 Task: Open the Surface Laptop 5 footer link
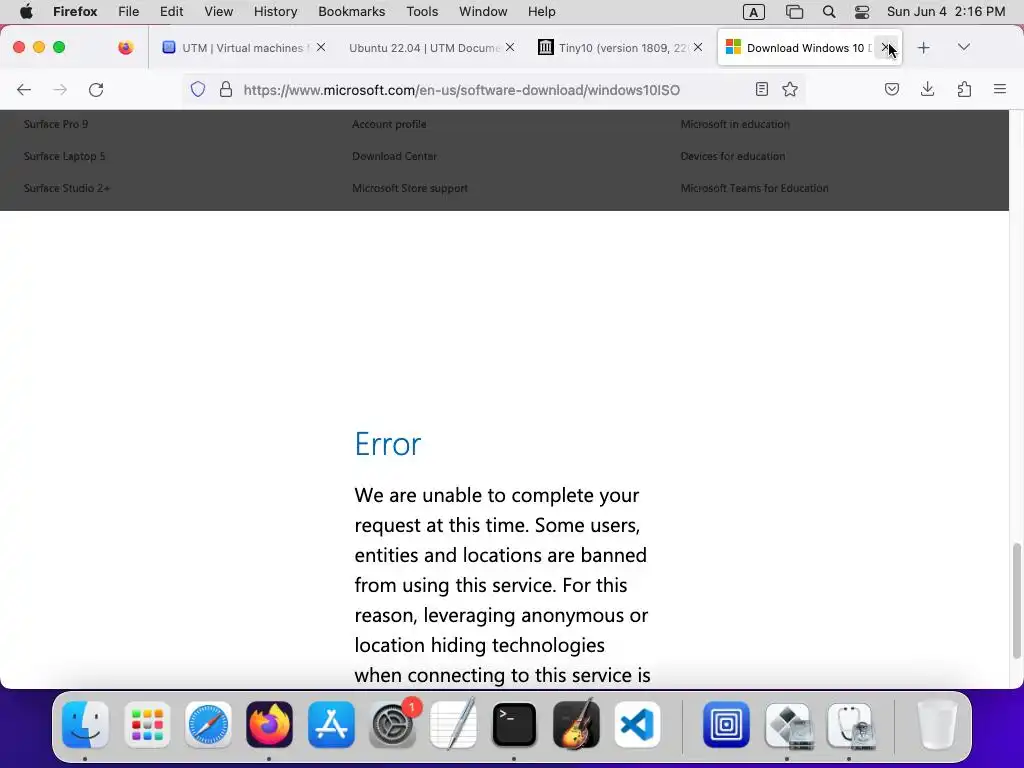click(x=65, y=156)
